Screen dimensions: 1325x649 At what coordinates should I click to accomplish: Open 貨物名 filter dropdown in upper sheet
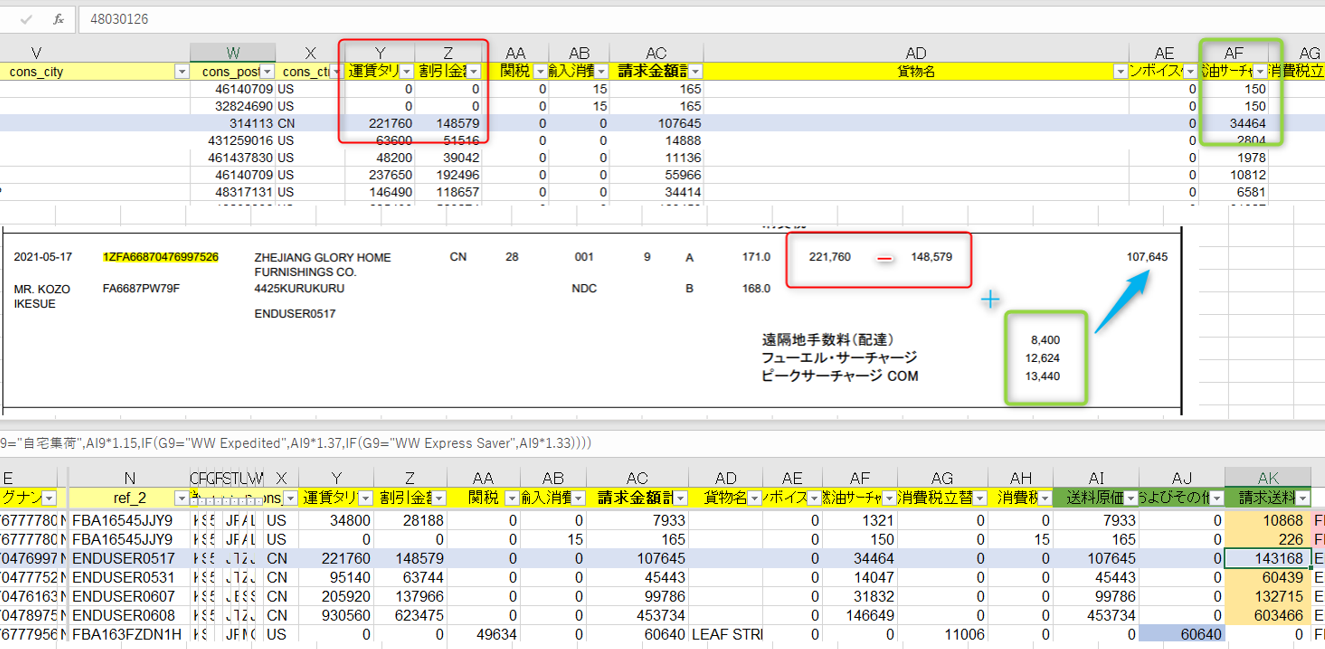coord(1121,72)
